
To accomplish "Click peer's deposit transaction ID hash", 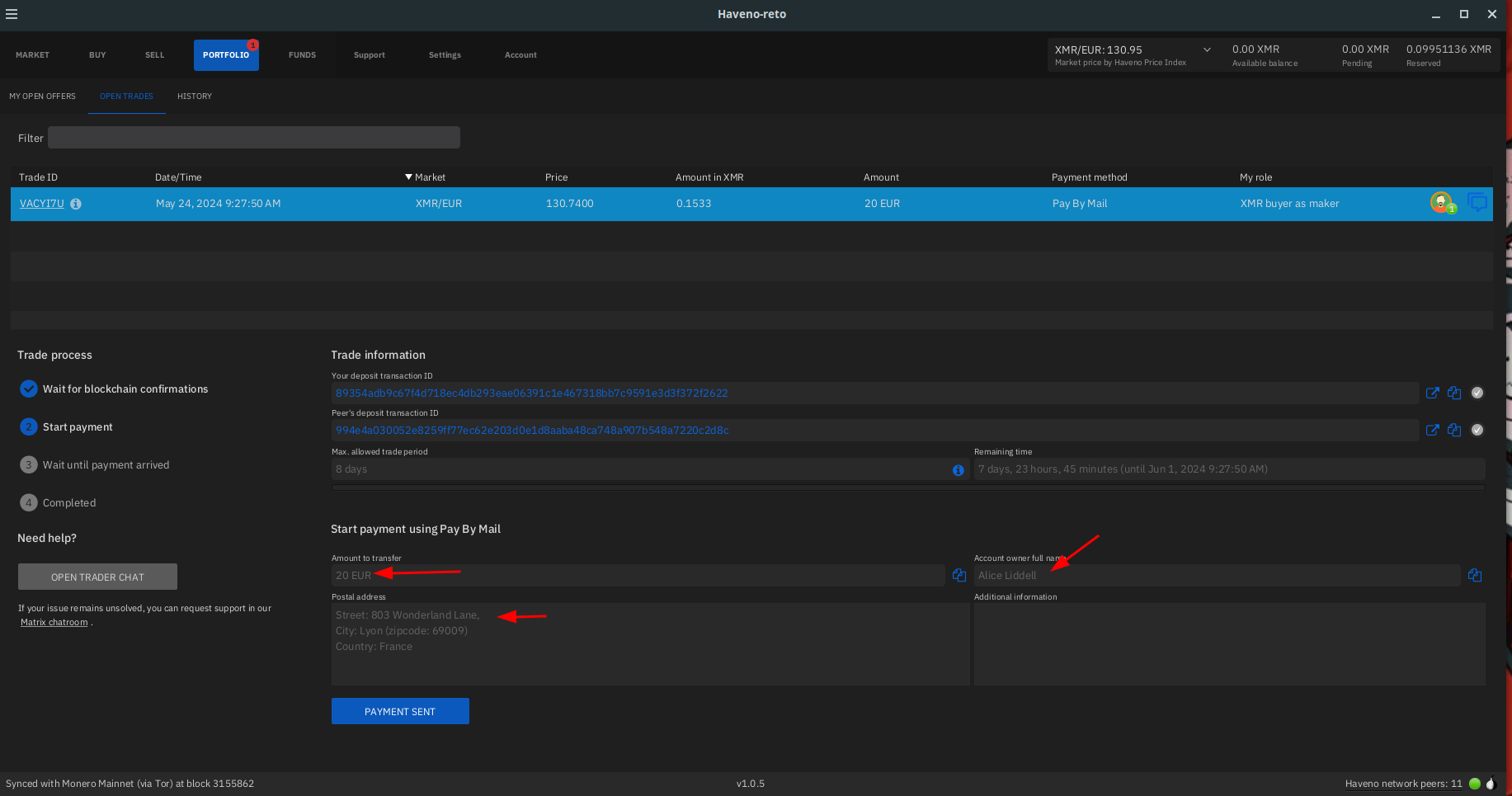I will pos(532,431).
